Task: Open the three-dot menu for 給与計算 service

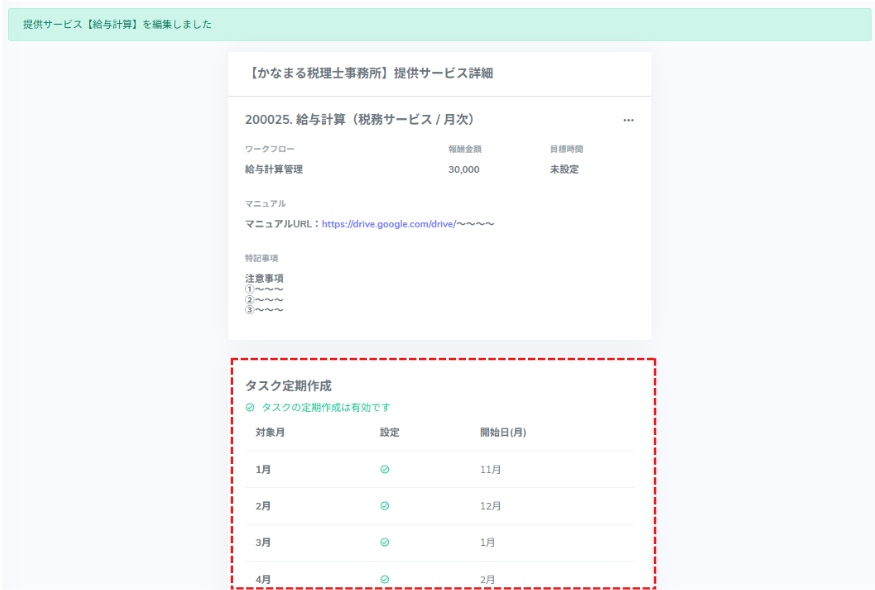Action: coord(628,120)
